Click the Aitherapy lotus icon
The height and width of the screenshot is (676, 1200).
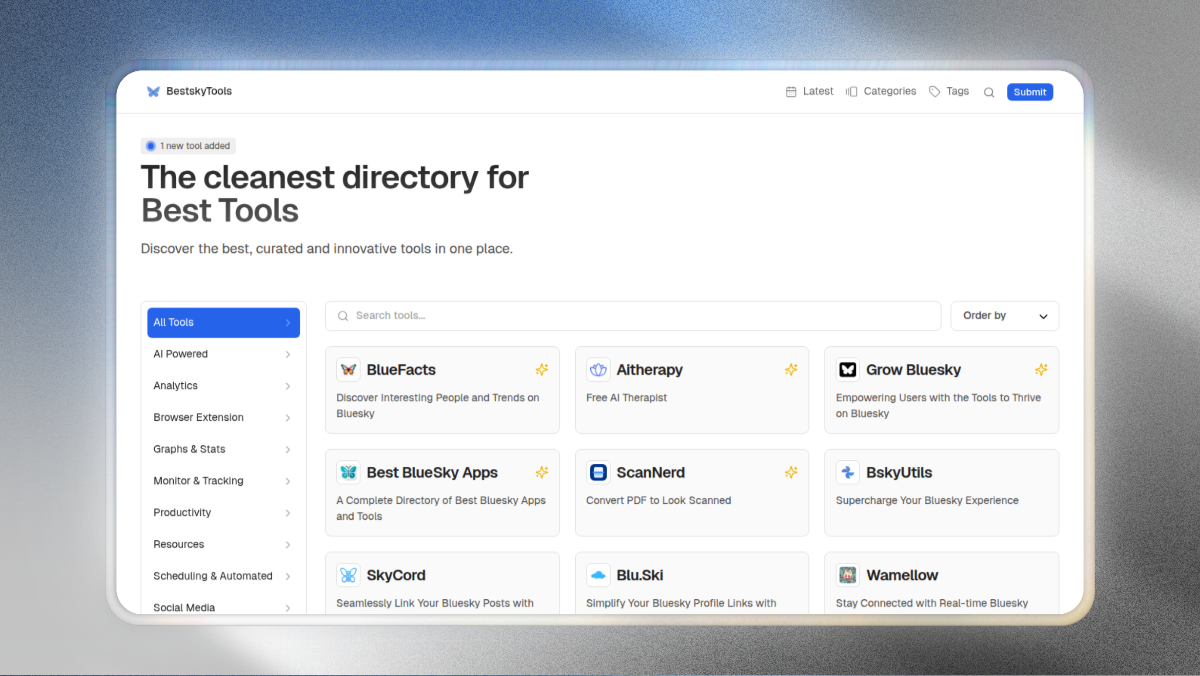pos(598,370)
